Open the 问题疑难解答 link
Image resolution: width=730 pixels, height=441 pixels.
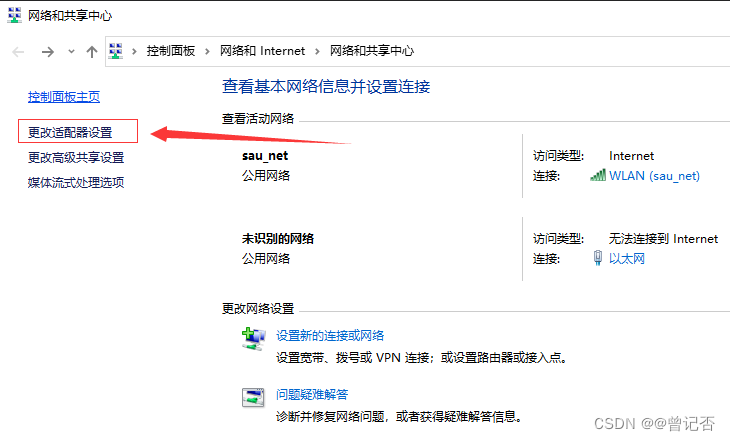tap(312, 394)
